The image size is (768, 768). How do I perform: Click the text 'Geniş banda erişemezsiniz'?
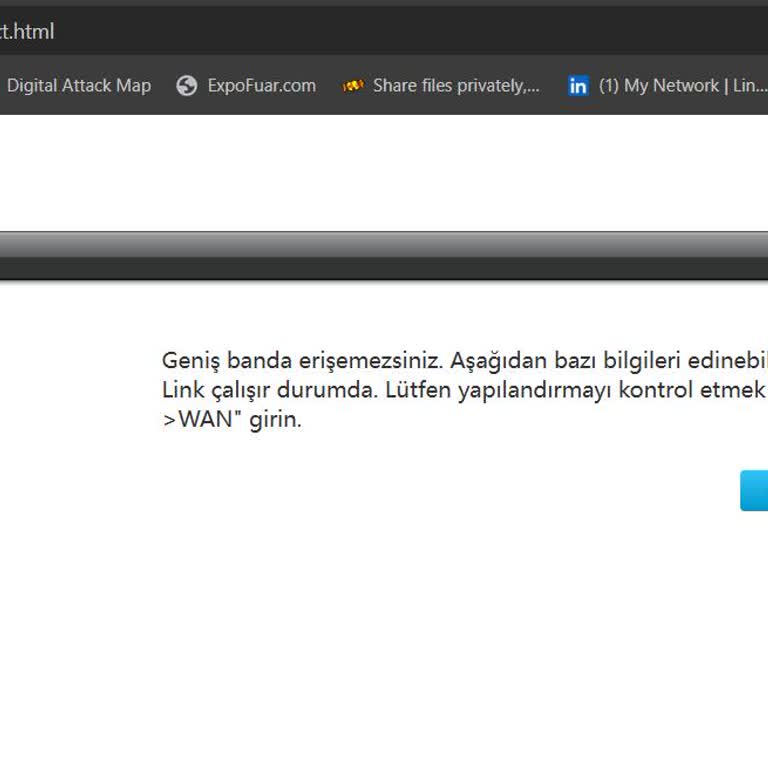click(x=302, y=361)
